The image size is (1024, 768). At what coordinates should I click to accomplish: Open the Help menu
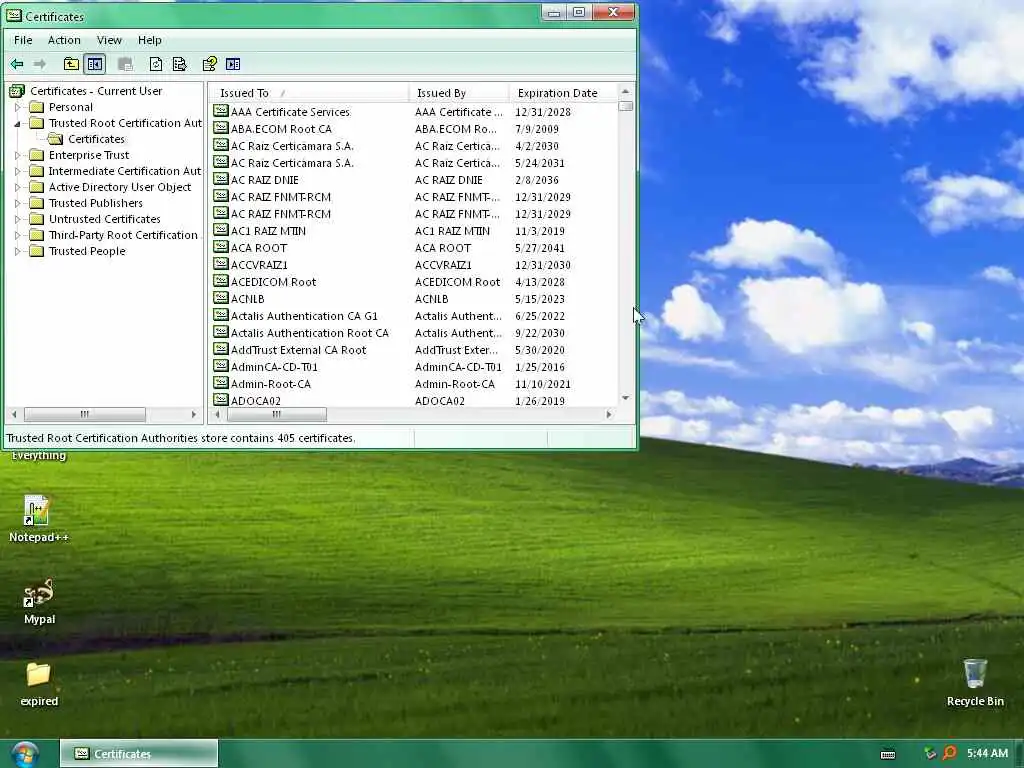(150, 40)
